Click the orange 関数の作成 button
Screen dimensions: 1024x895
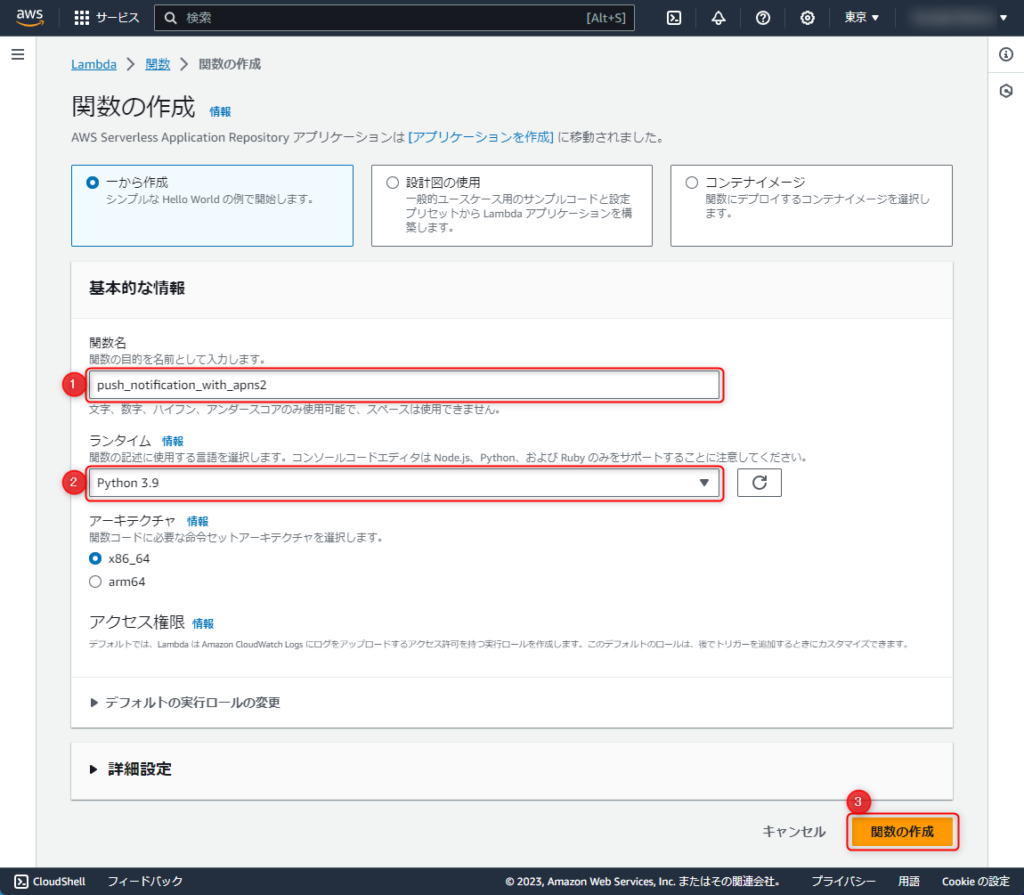tap(903, 832)
